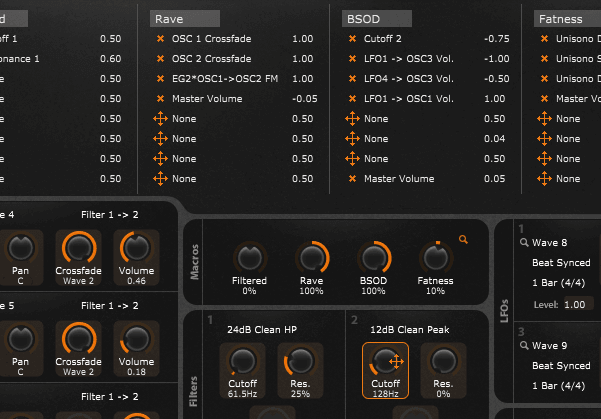The image size is (601, 419).
Task: Click the magnifier icon in the Macros panel
Action: pos(462,239)
